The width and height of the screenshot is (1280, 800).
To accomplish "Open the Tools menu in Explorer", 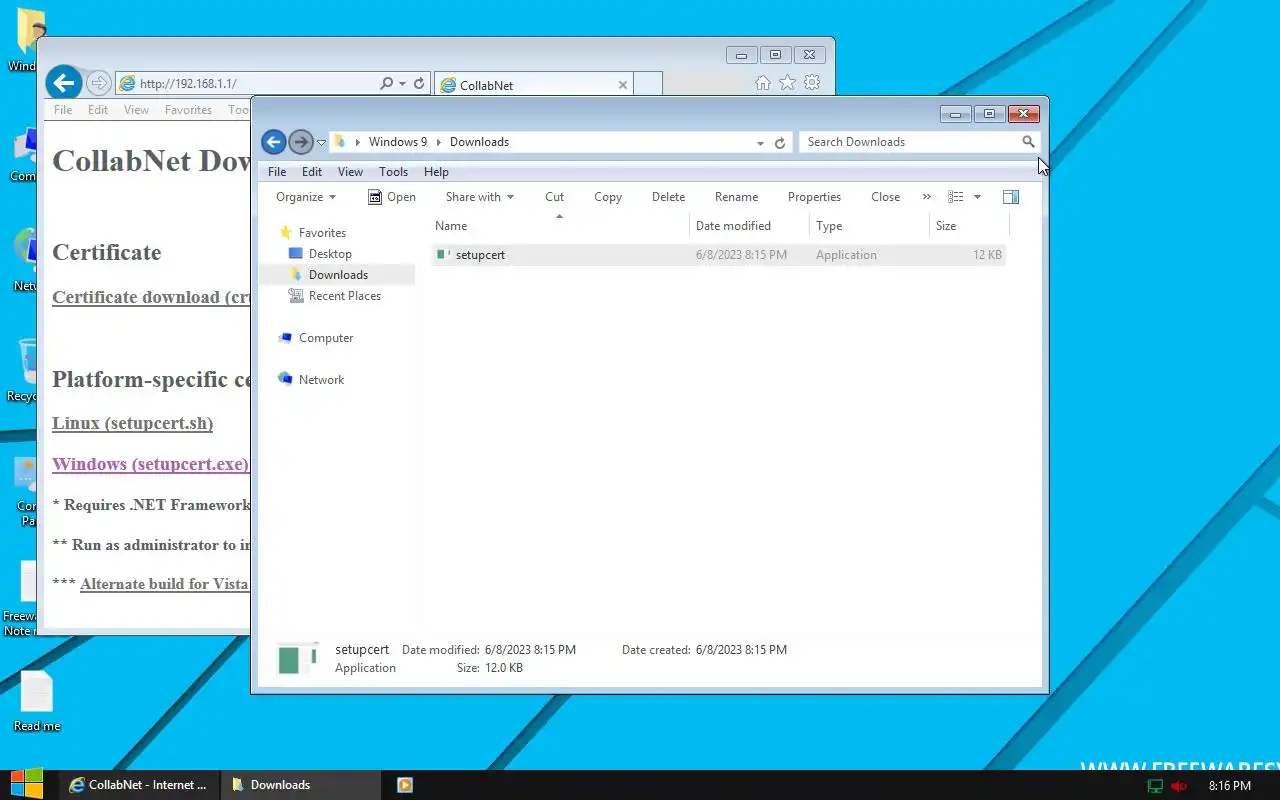I will [x=393, y=172].
